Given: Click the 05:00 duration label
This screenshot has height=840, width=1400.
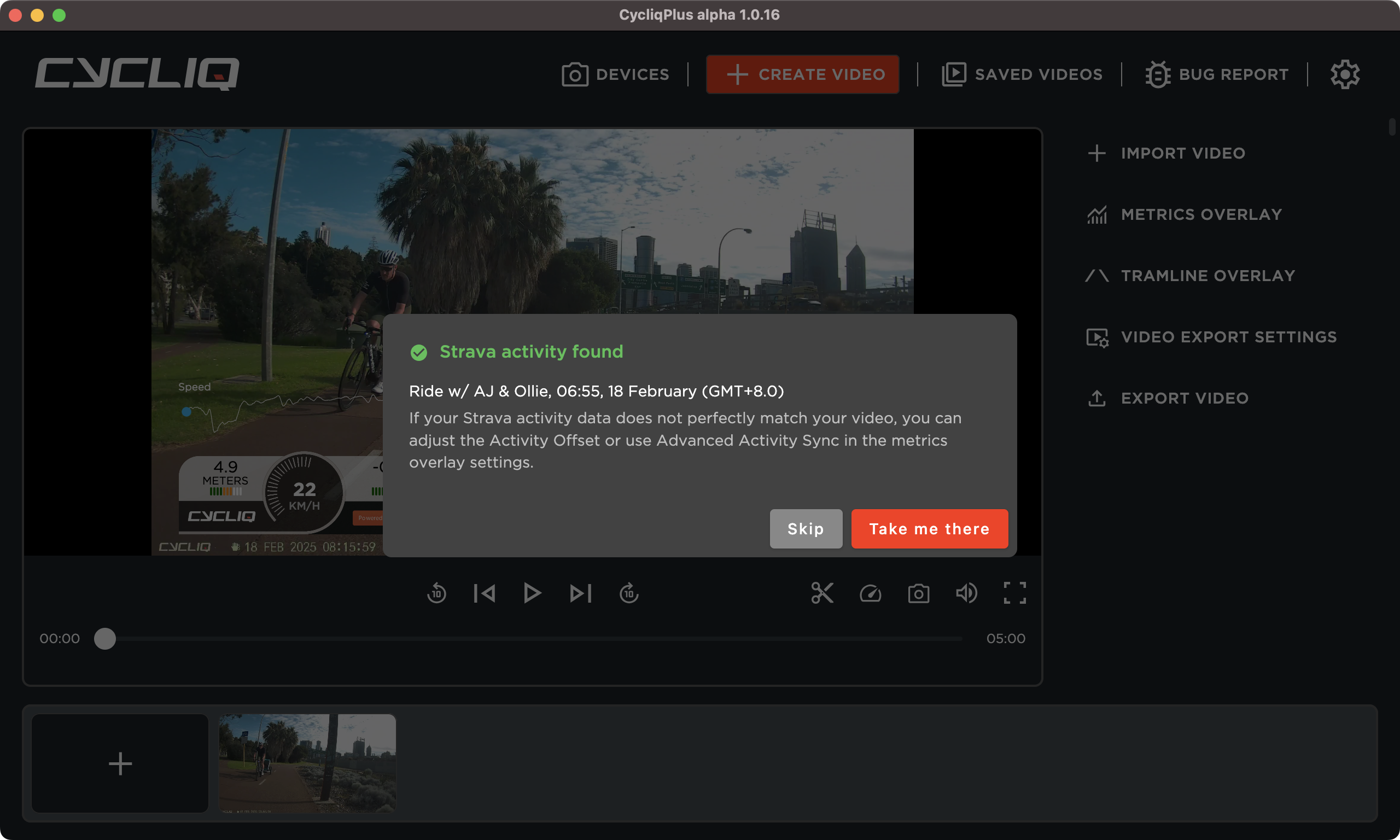Looking at the screenshot, I should coord(1006,639).
